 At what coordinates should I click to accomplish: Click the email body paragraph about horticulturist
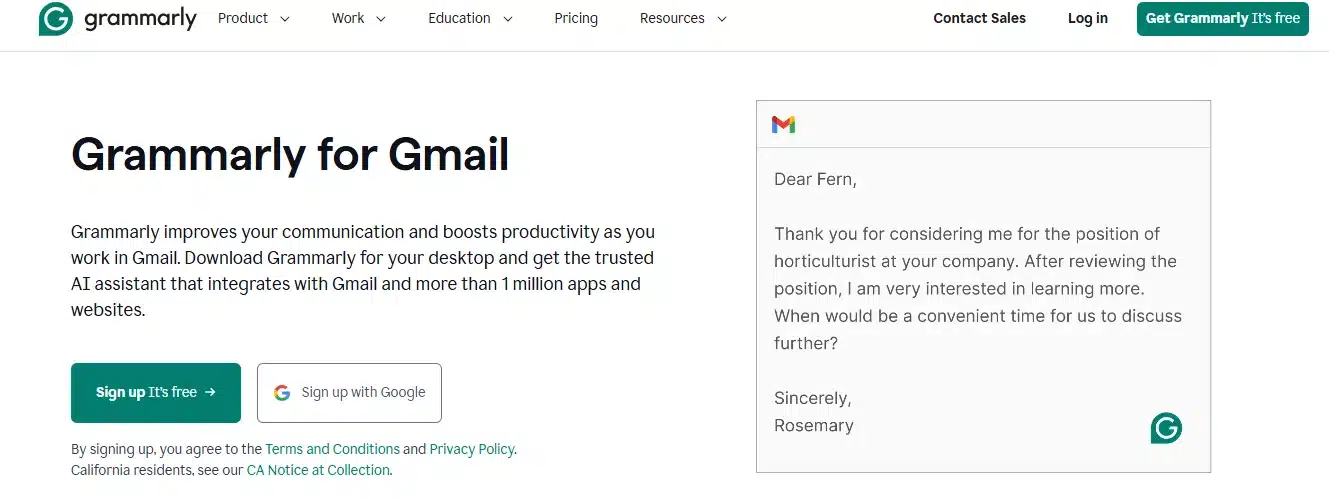[978, 288]
